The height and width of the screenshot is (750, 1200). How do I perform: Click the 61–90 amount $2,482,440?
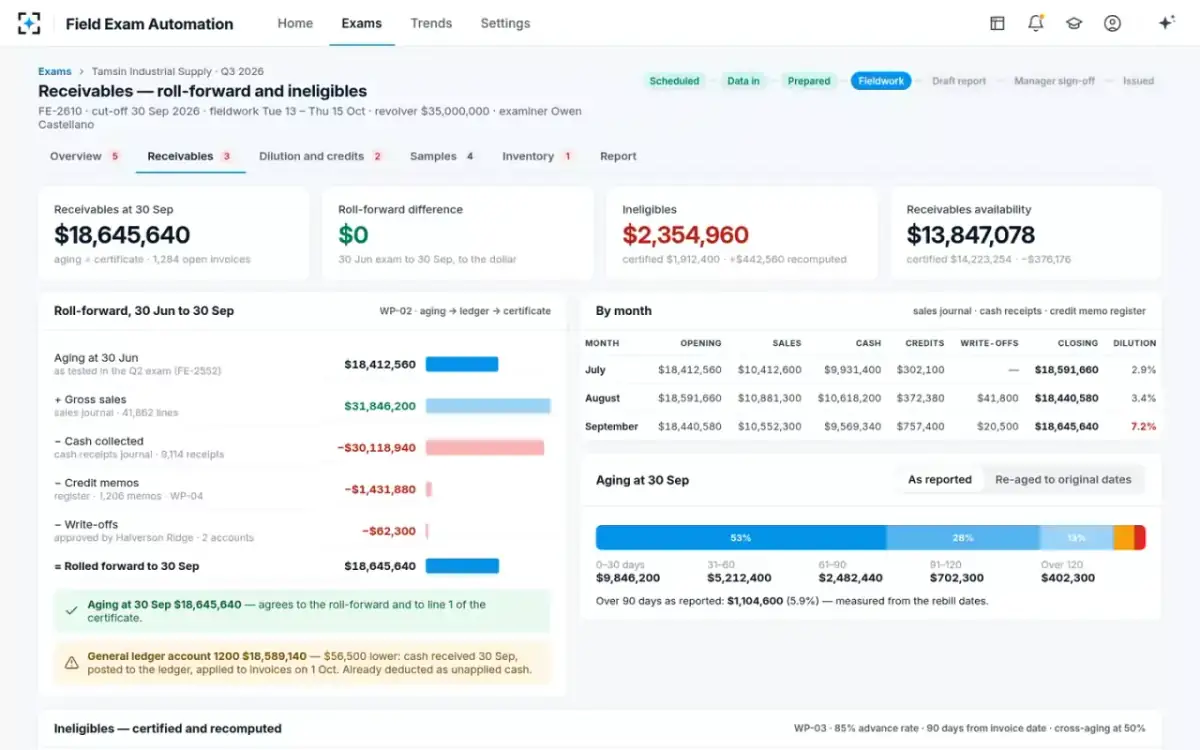point(851,578)
